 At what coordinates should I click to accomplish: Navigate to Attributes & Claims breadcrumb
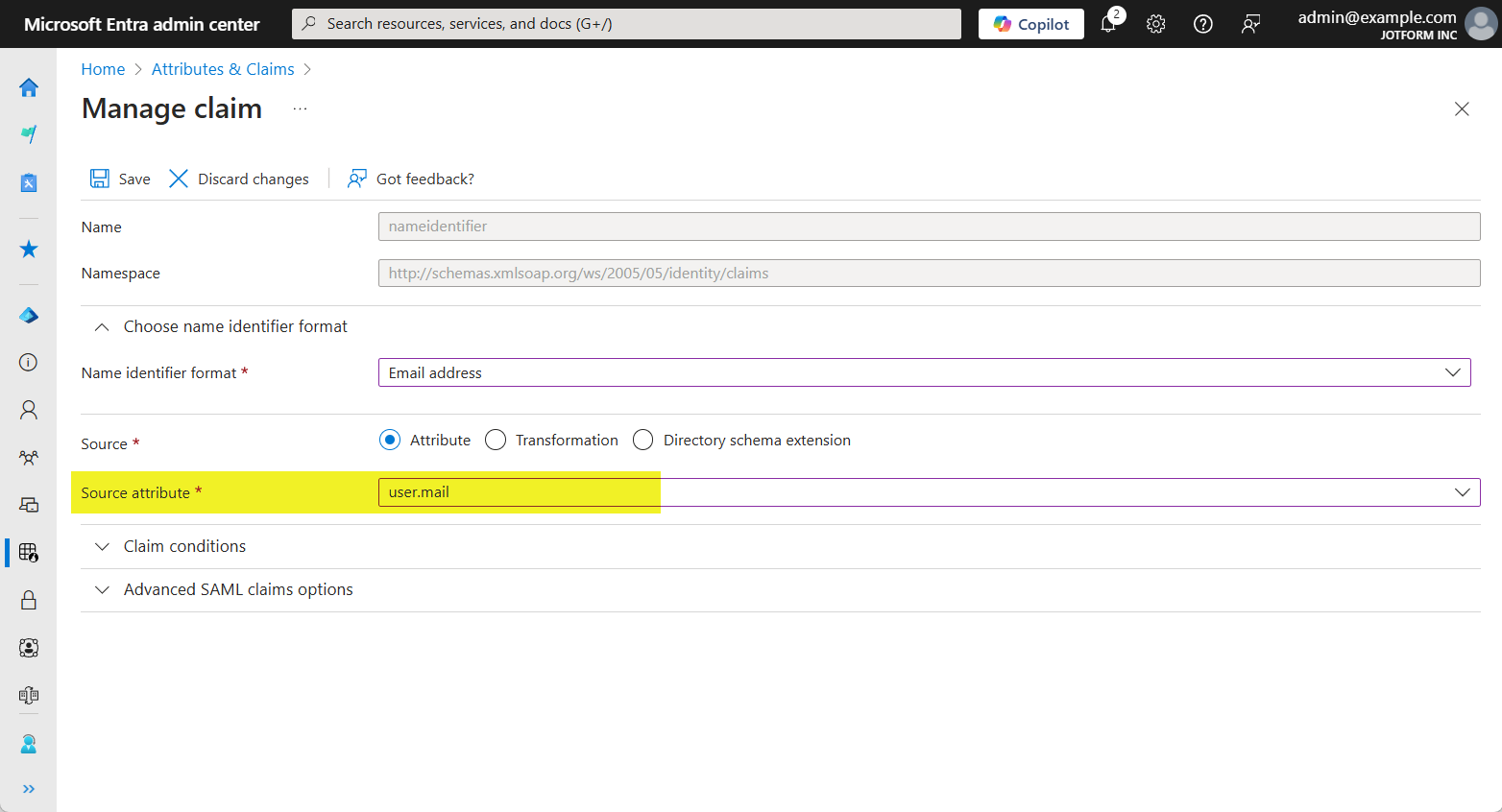(223, 69)
